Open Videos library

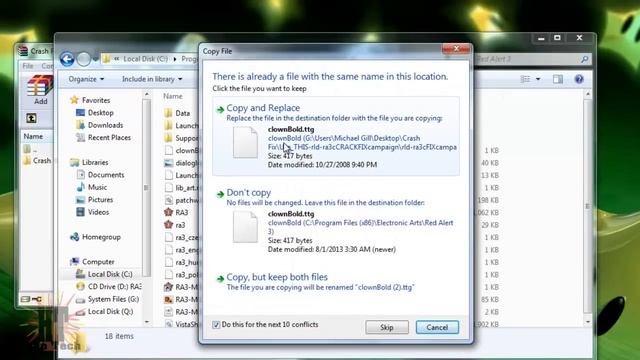coord(98,212)
